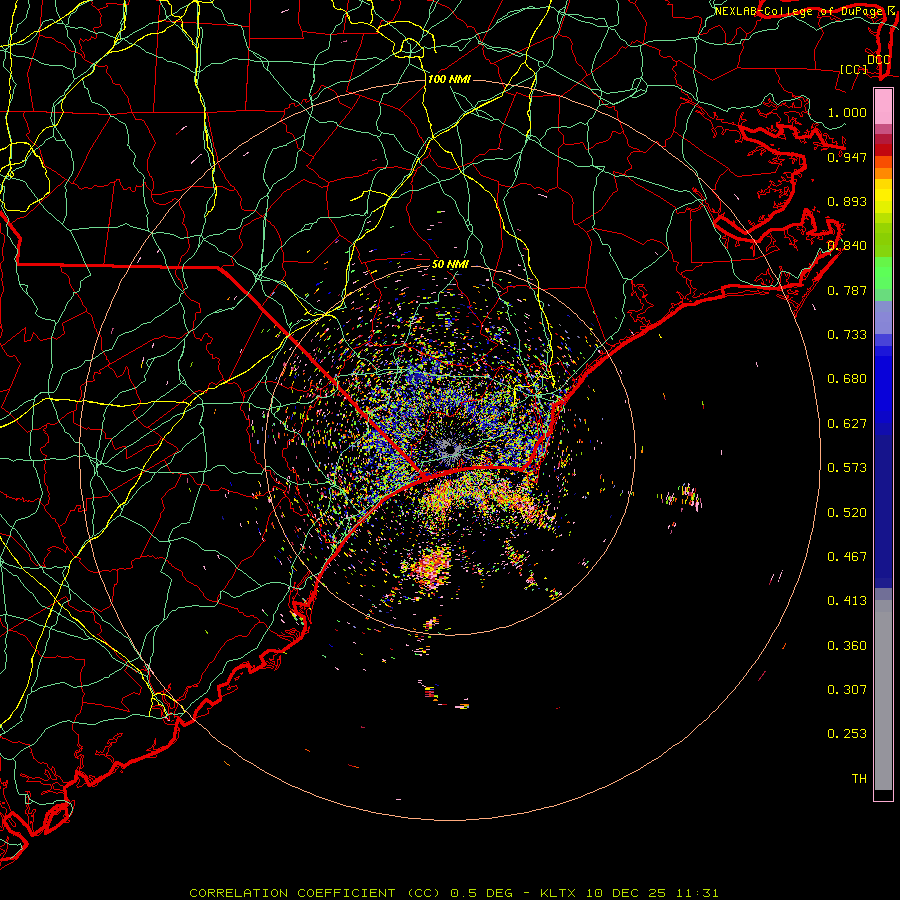
Task: Select the 0.787 legend value
Action: [x=847, y=290]
